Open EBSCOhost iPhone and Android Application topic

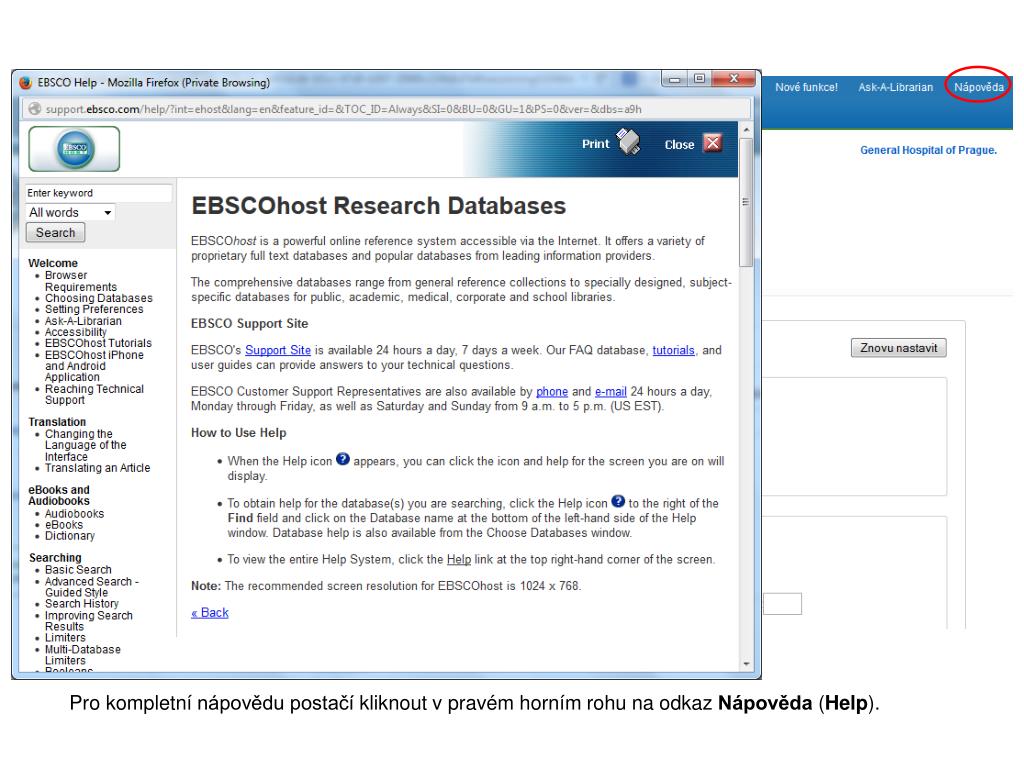click(x=94, y=366)
